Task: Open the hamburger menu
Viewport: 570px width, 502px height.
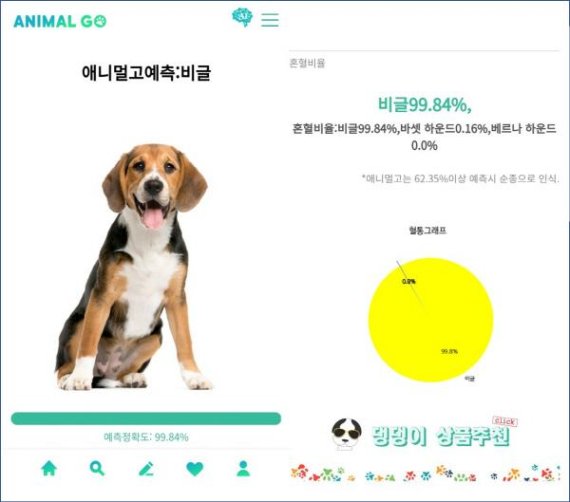Action: point(270,20)
